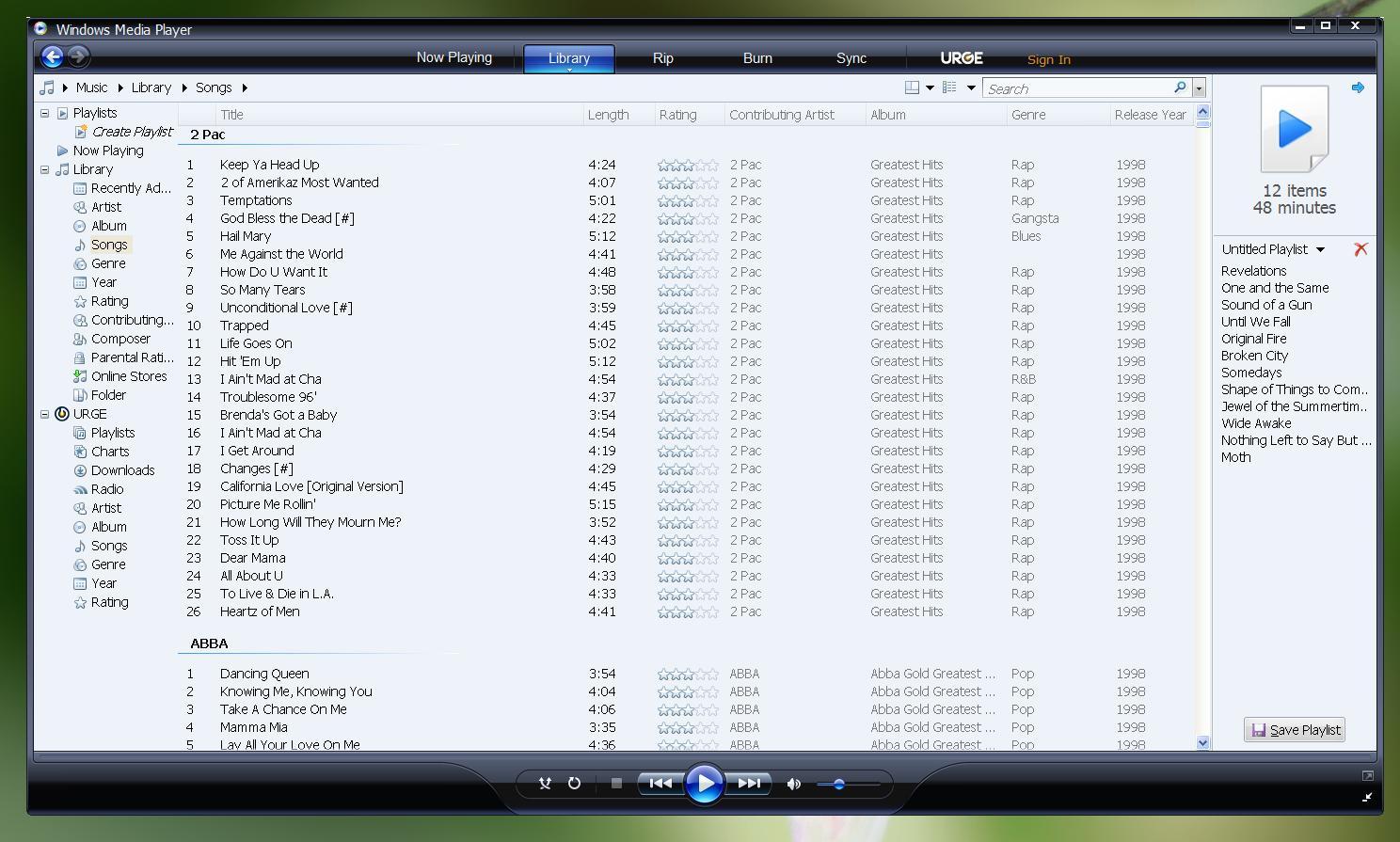Click the scroll down arrow of song list
The height and width of the screenshot is (842, 1400).
1202,742
